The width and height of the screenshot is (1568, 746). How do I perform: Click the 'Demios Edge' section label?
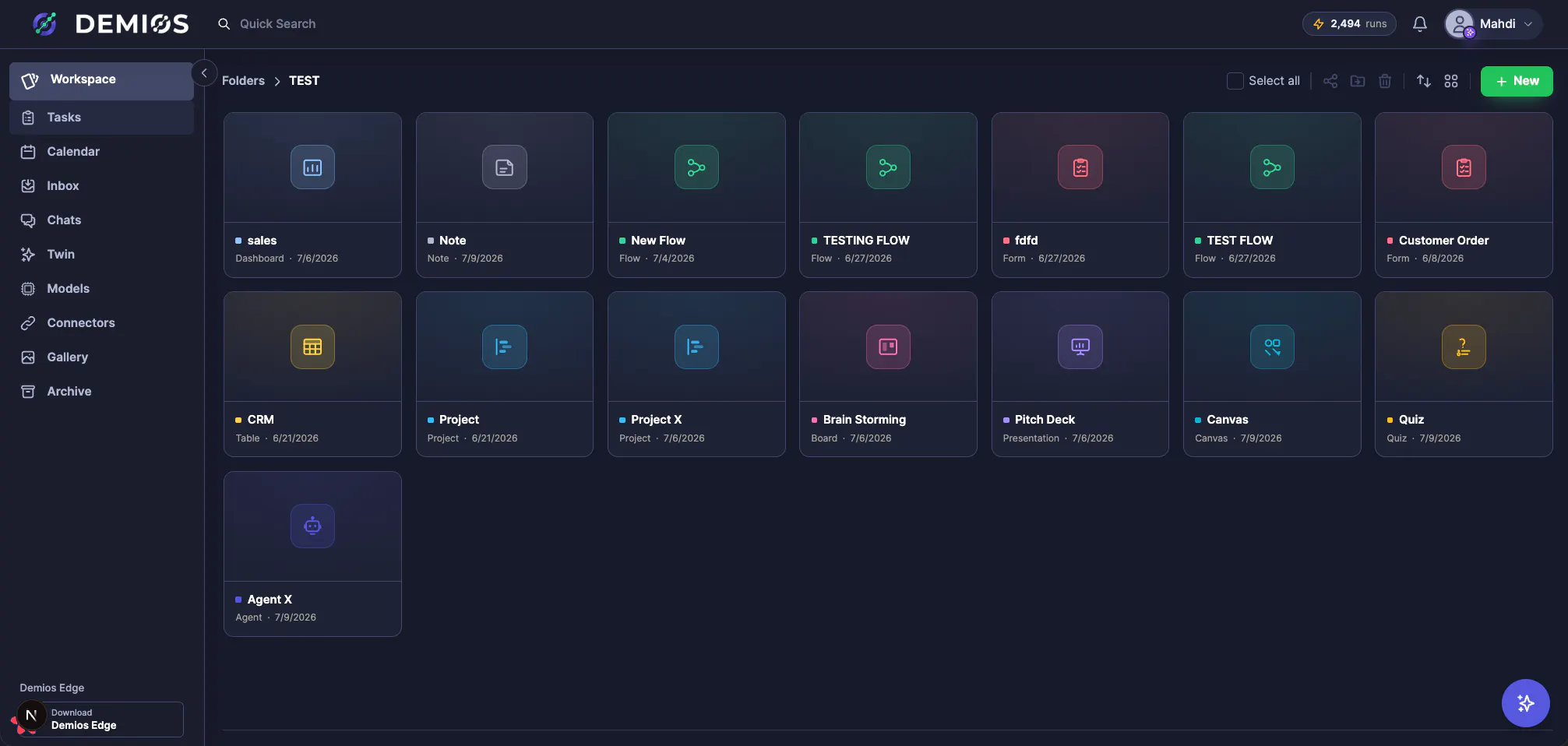(51, 688)
